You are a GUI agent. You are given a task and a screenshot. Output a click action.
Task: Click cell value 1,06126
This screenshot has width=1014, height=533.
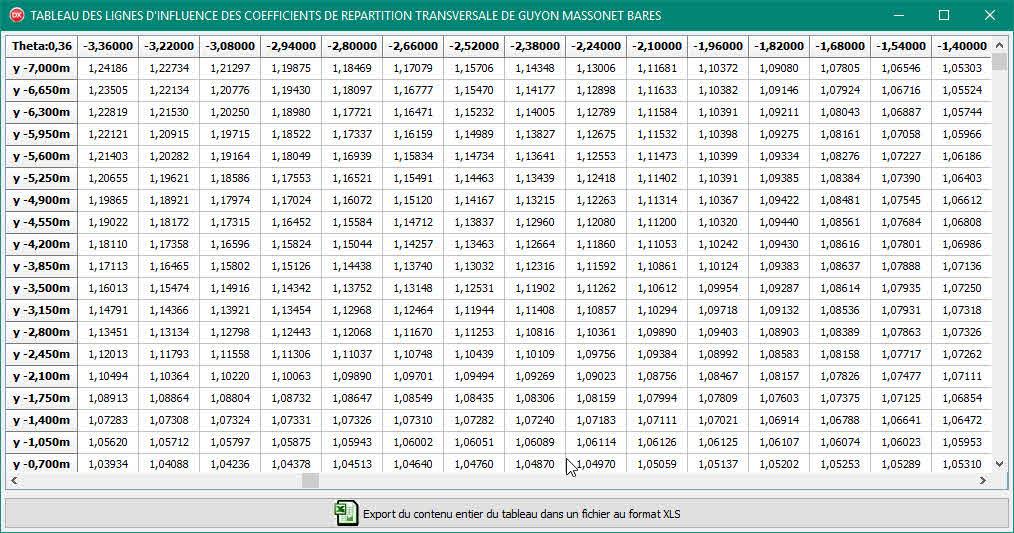[657, 442]
